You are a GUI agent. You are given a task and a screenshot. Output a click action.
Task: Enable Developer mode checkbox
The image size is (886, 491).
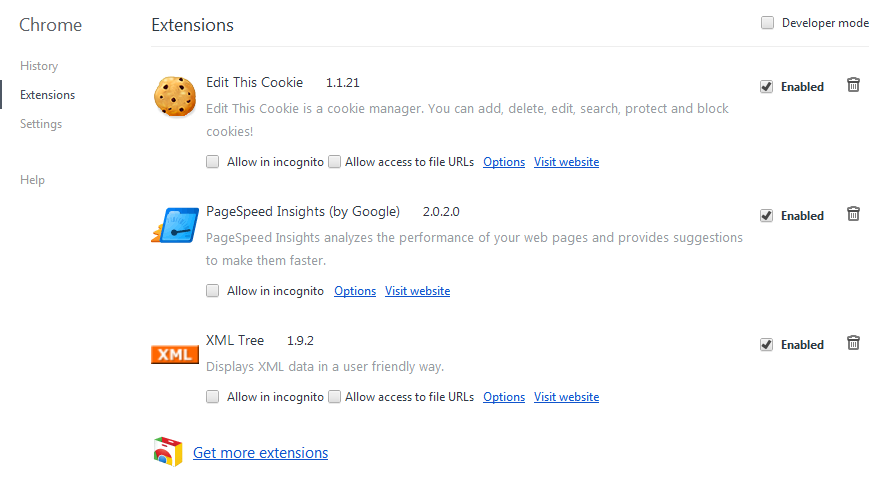pos(768,23)
